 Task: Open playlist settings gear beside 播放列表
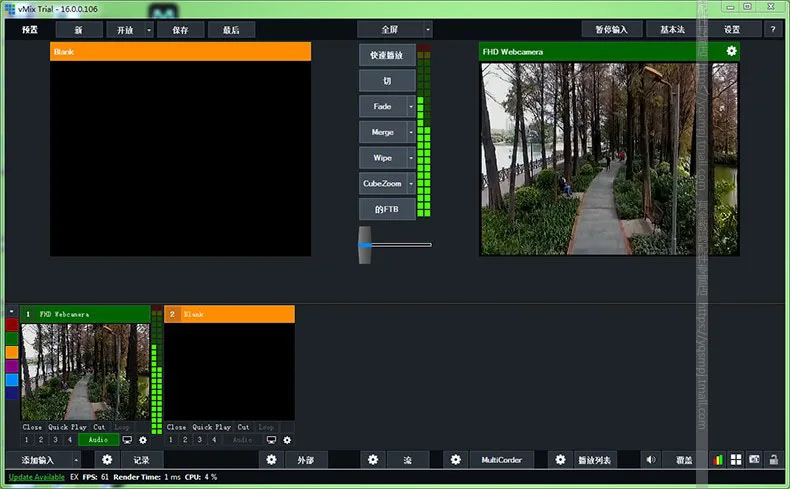point(560,460)
